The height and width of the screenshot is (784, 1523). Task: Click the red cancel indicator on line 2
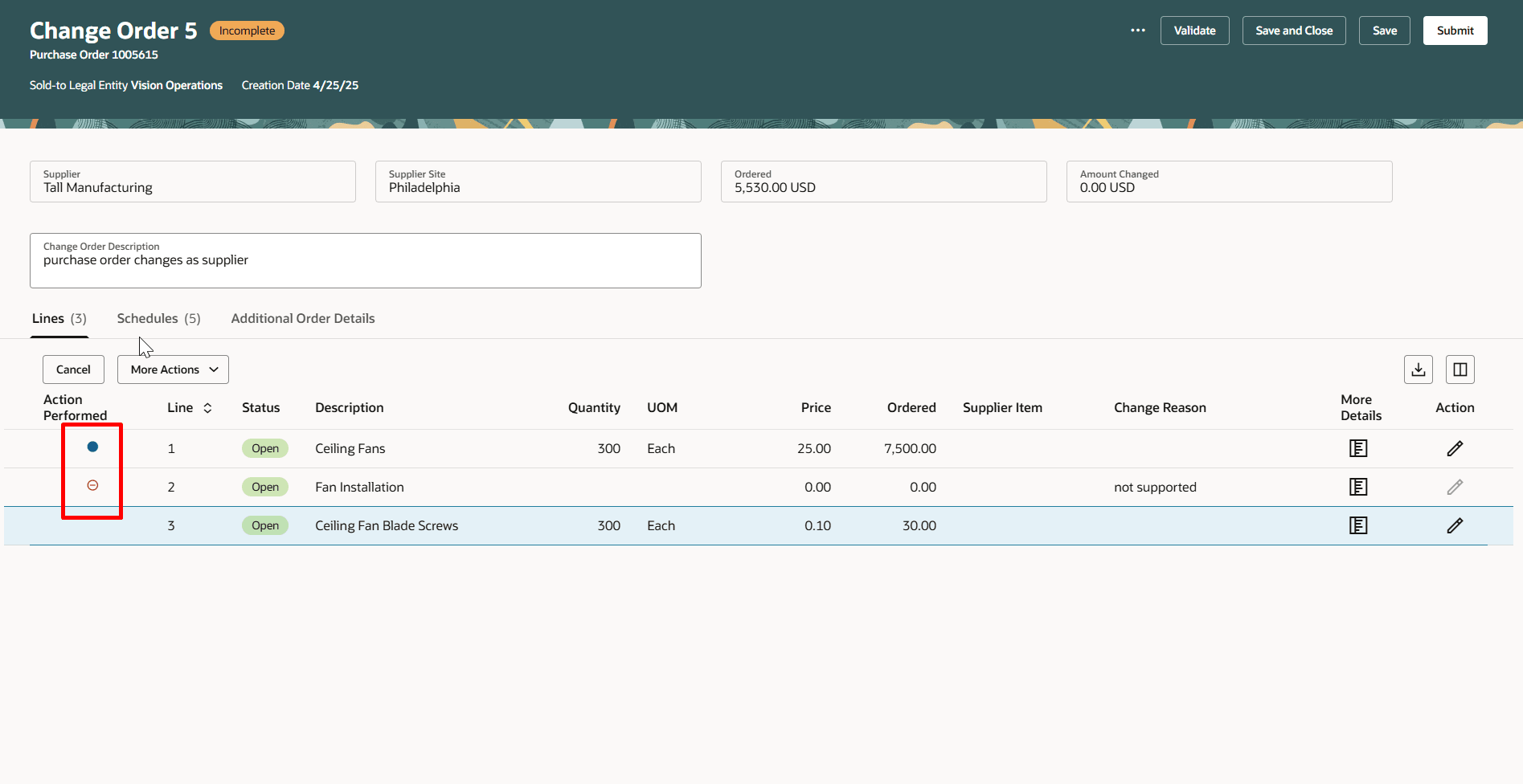92,485
